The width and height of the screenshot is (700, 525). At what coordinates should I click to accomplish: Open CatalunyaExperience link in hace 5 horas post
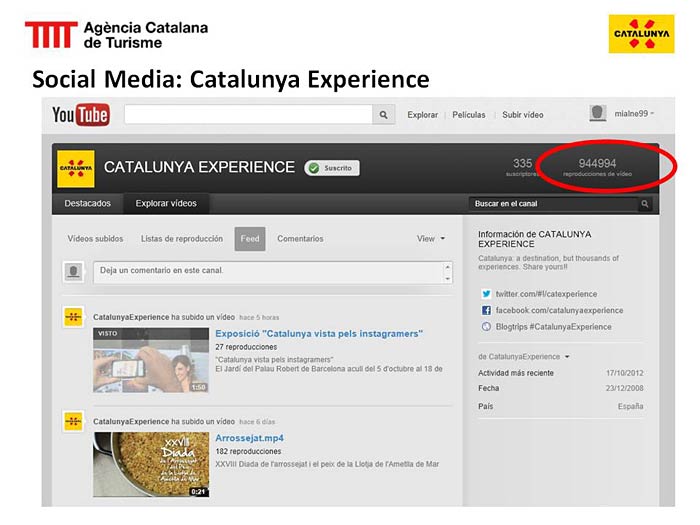tap(131, 317)
